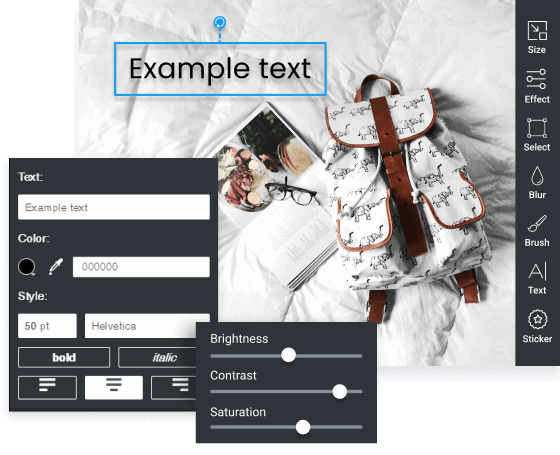Click the Example text input field

[x=114, y=207]
